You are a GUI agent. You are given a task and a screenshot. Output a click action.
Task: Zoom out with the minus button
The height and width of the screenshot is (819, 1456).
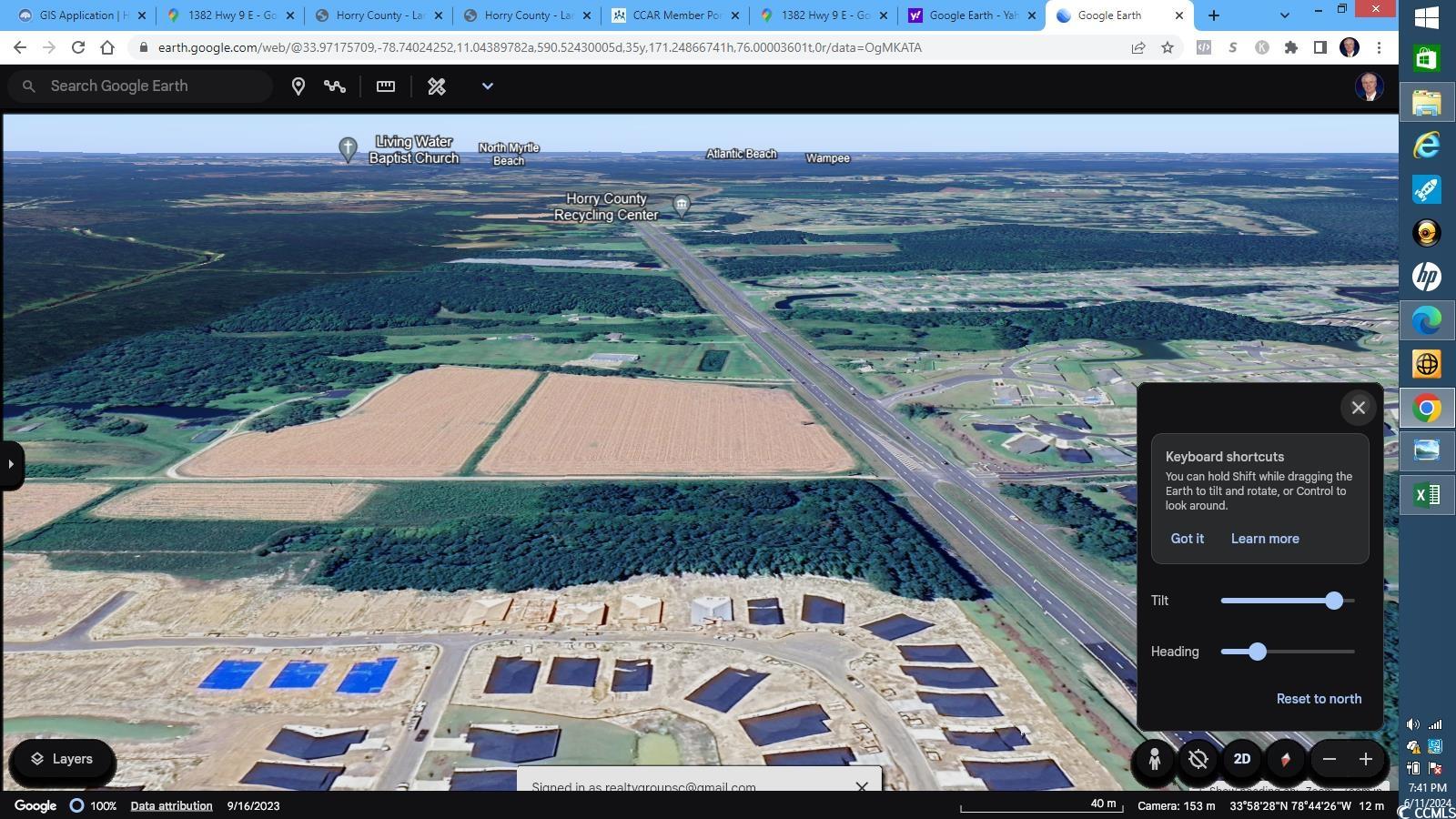1330,760
